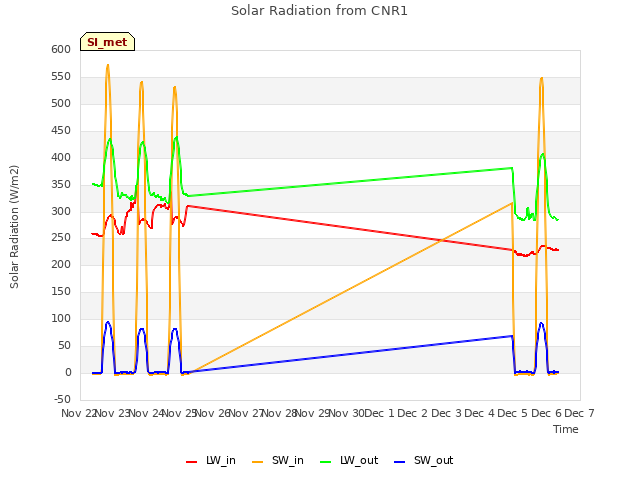Click the chart title 'Solar Radiation from CNR1'
This screenshot has height=480, width=640.
(x=319, y=11)
